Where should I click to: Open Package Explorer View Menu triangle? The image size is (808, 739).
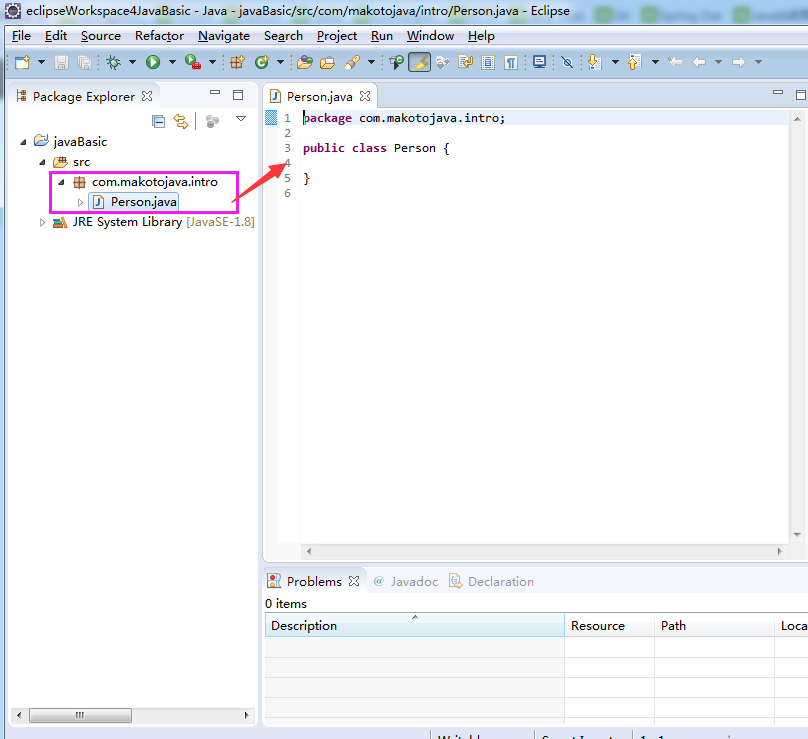[x=241, y=119]
